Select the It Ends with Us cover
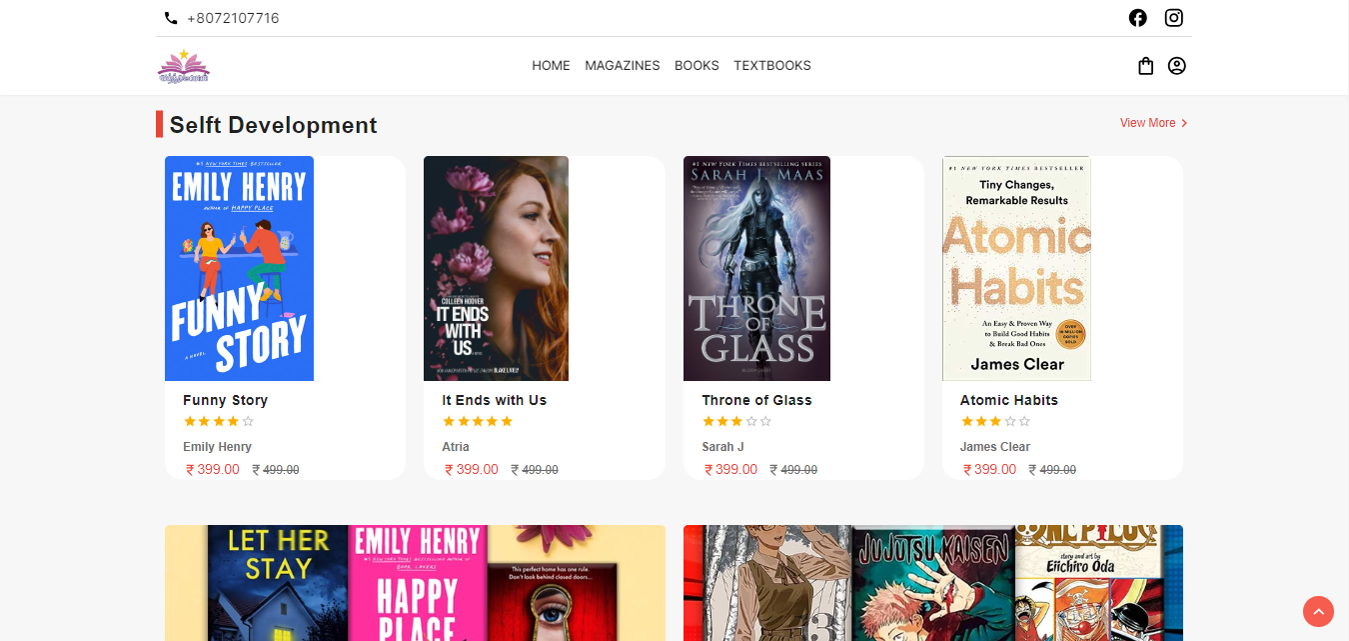 coord(496,268)
